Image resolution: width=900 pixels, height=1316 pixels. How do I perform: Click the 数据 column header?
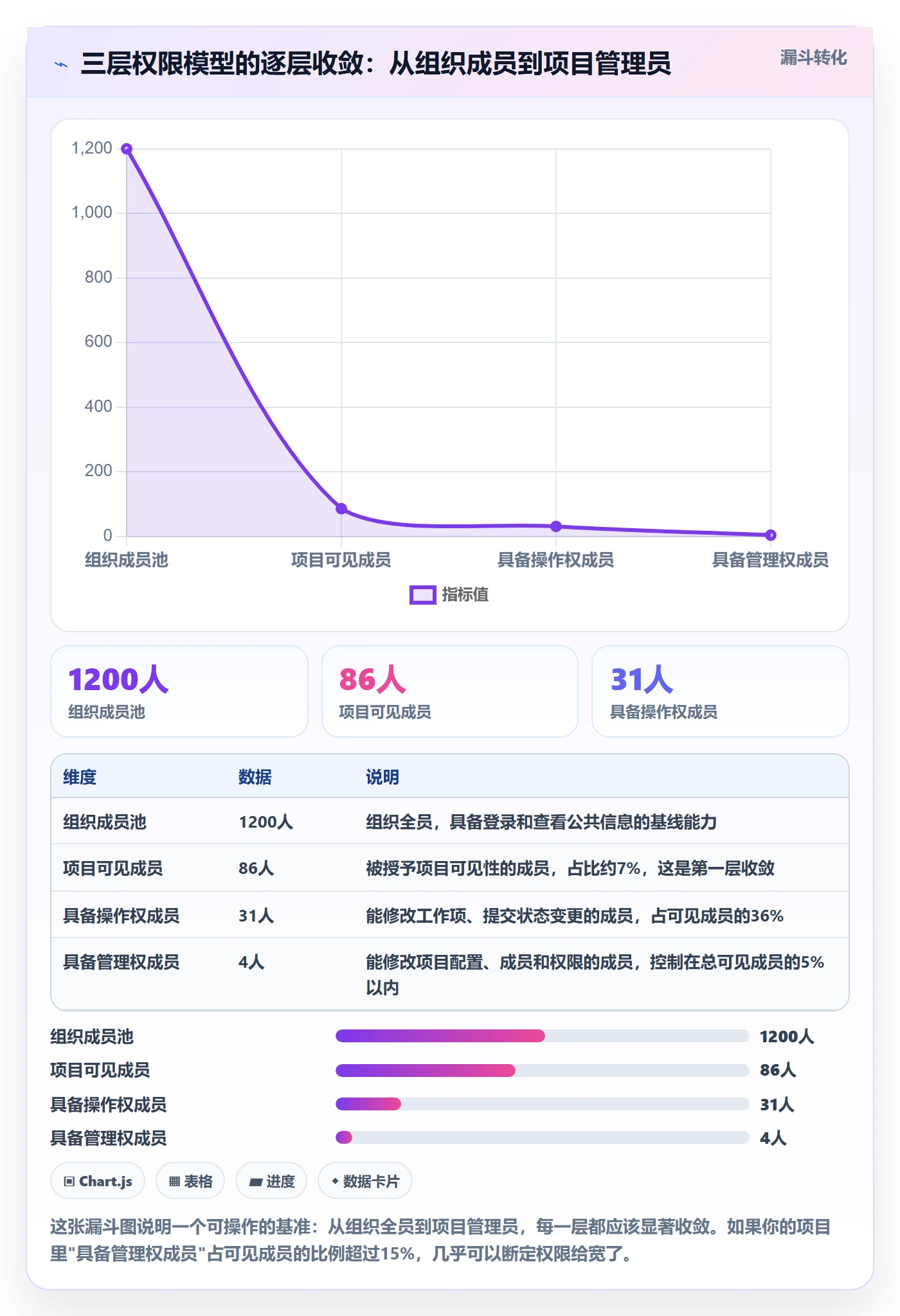[x=255, y=777]
